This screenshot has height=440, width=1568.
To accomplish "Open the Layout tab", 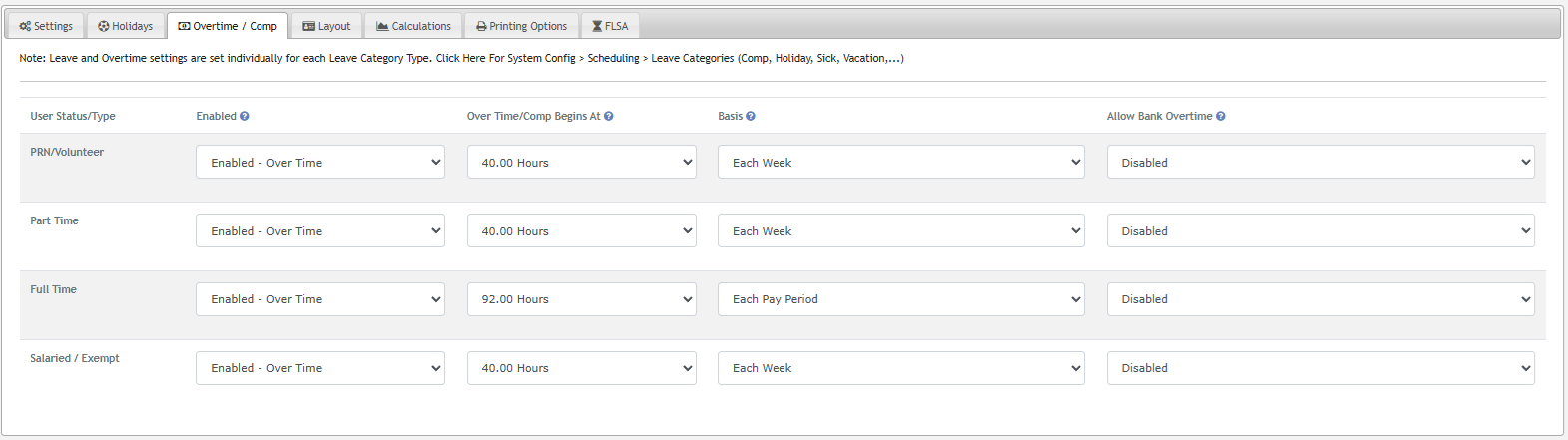I will tap(326, 26).
